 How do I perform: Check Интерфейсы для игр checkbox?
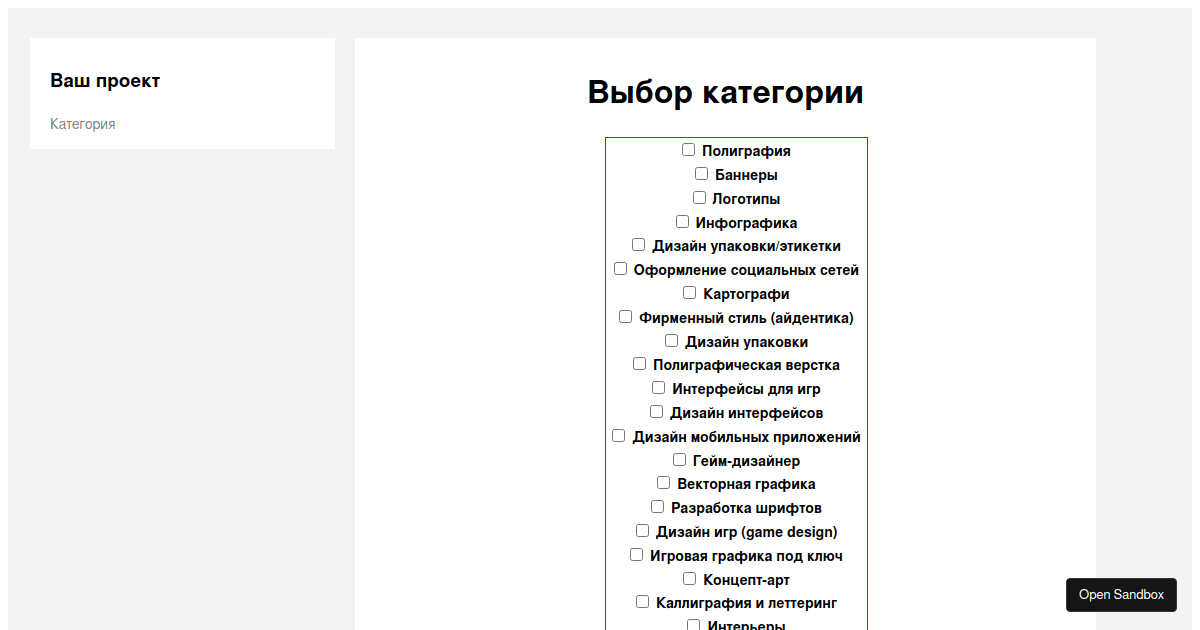[x=659, y=388]
